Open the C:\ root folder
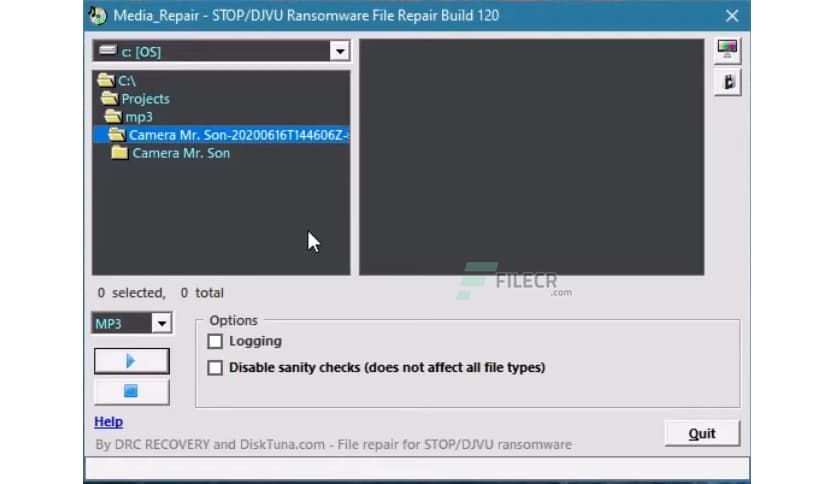836x484 pixels. tap(117, 80)
